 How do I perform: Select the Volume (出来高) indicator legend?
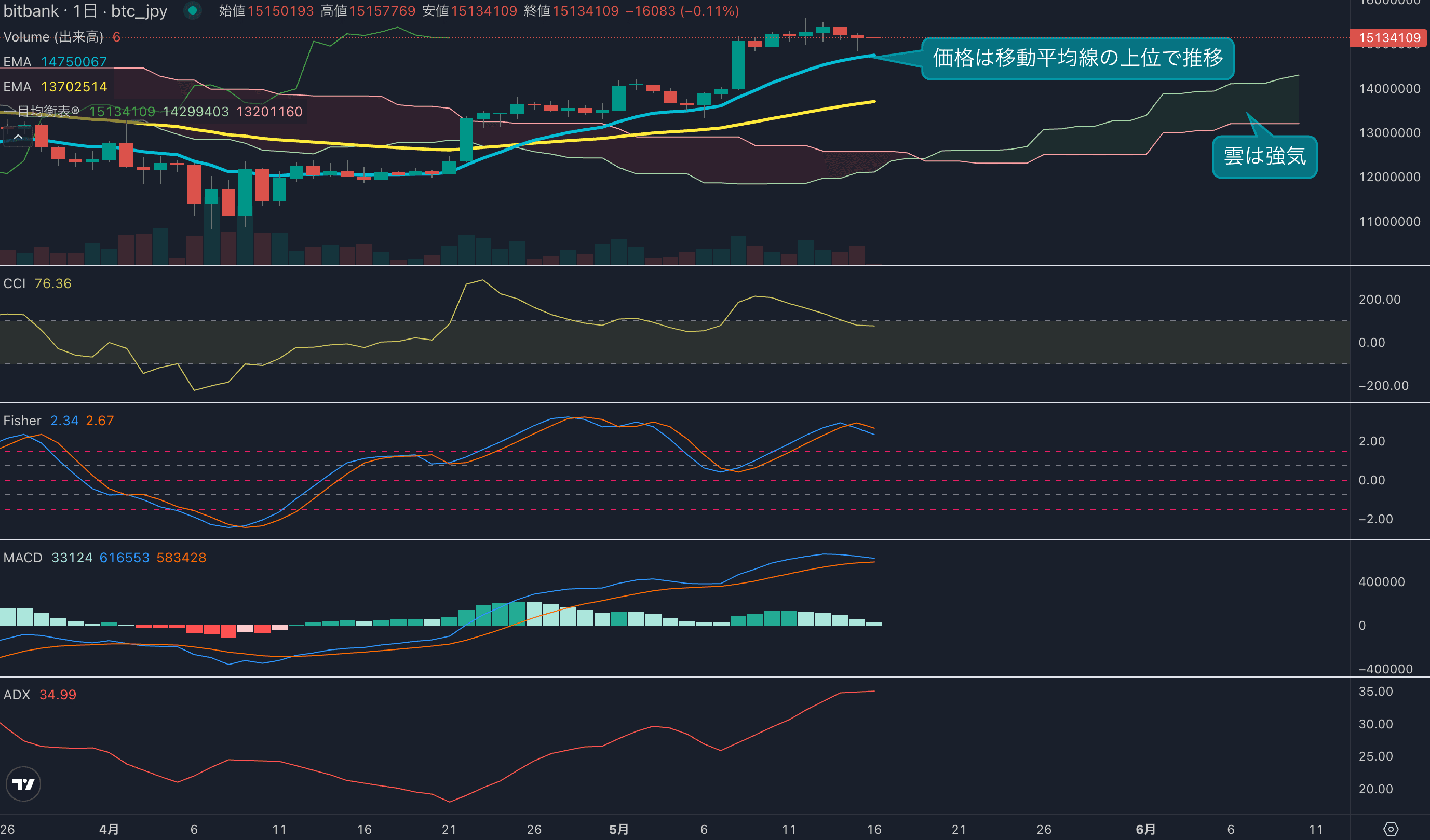coord(53,37)
